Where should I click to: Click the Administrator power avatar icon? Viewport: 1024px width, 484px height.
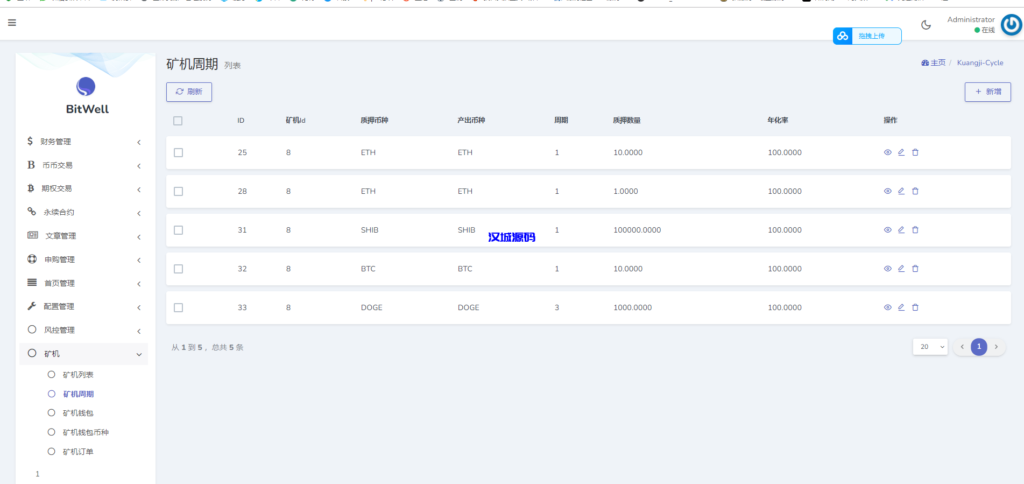(1010, 25)
